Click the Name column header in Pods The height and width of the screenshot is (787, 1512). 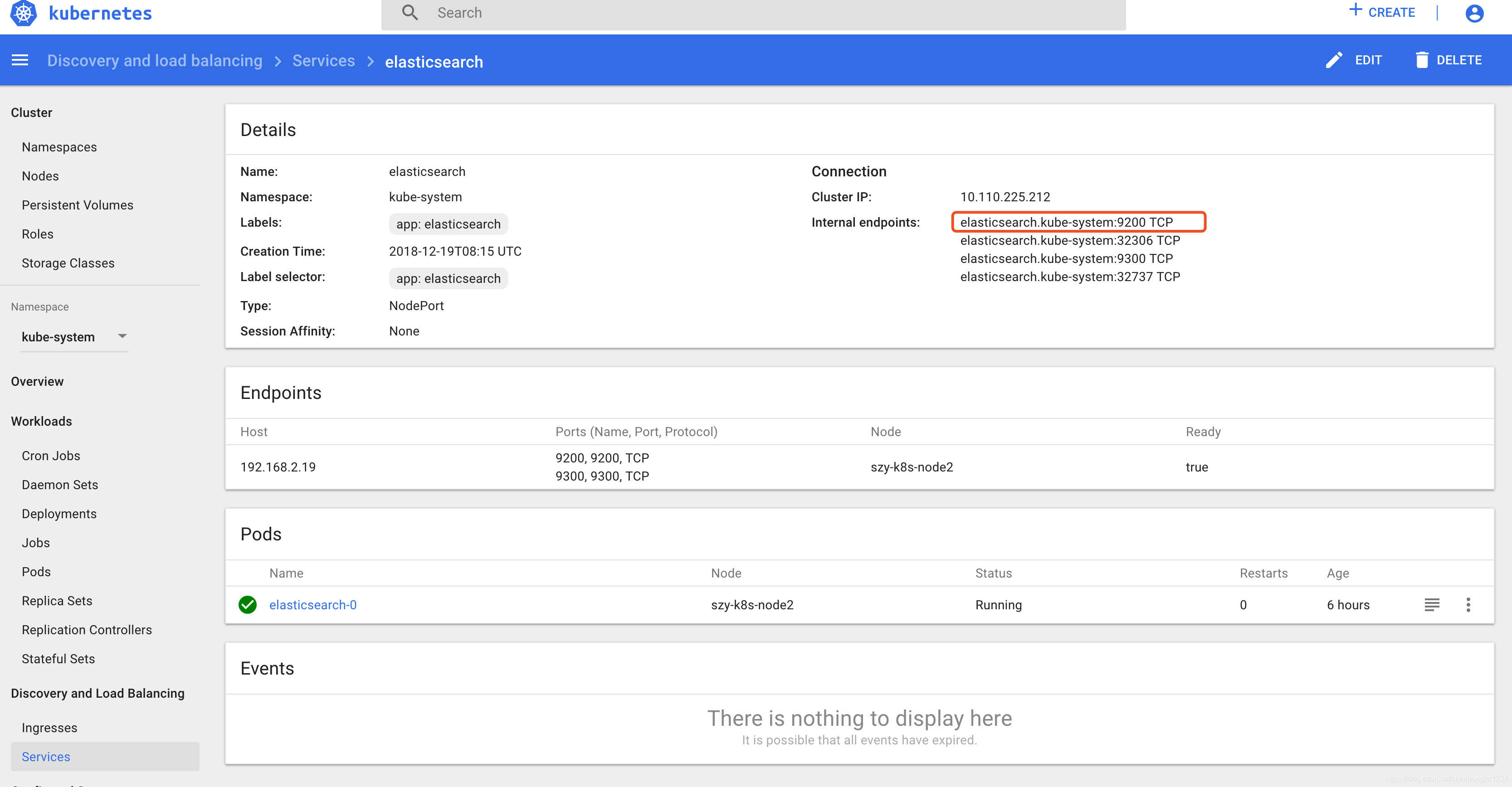tap(287, 573)
